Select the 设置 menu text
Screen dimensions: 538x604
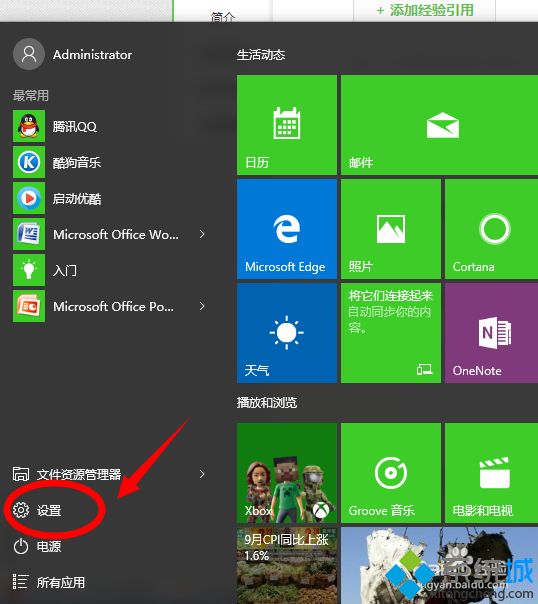(49, 510)
